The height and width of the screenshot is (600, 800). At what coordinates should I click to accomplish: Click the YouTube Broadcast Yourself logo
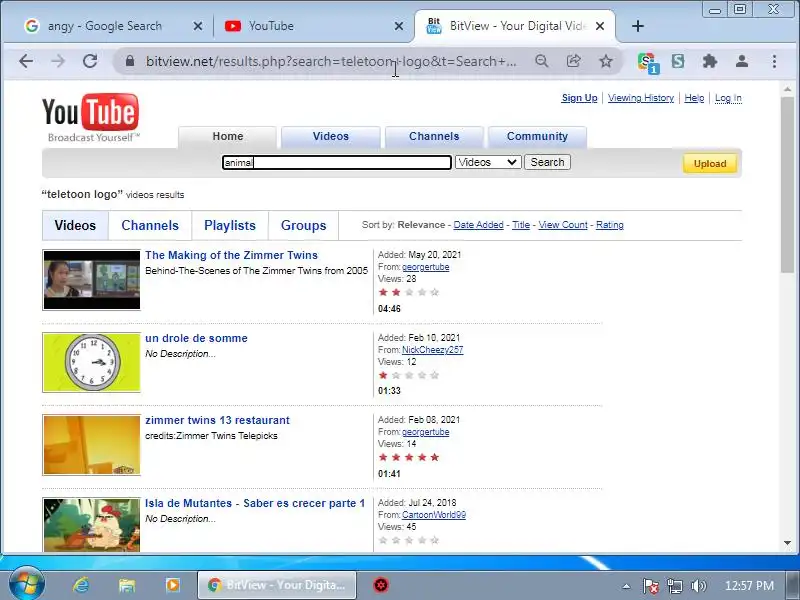(90, 117)
